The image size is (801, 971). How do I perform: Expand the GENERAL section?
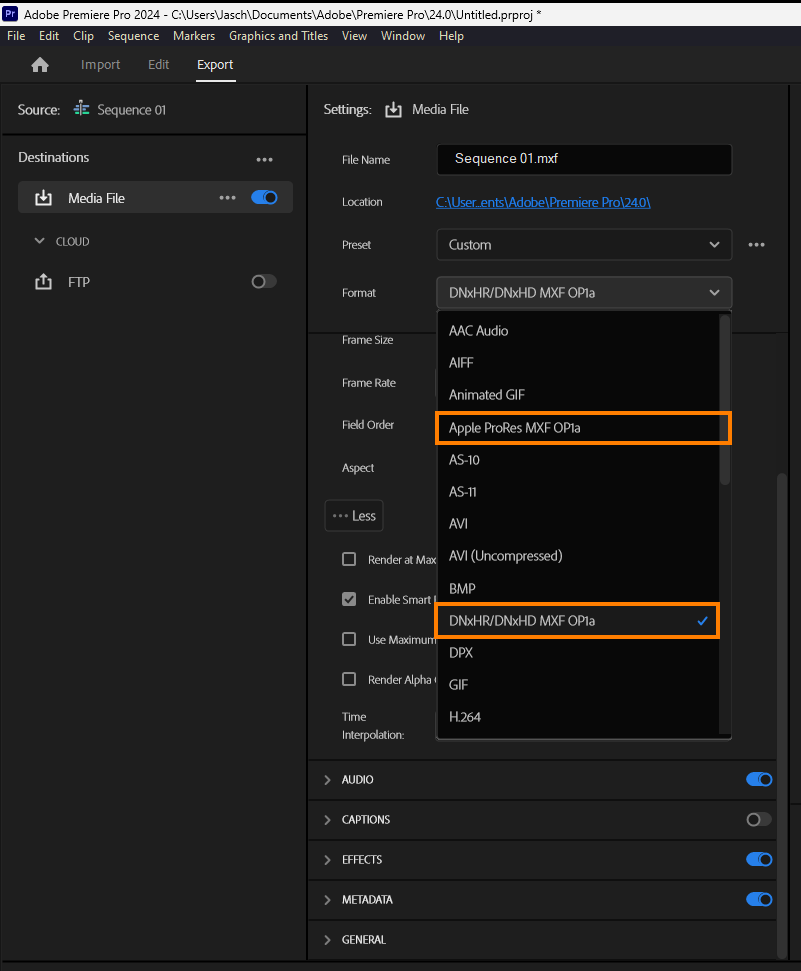[x=328, y=940]
